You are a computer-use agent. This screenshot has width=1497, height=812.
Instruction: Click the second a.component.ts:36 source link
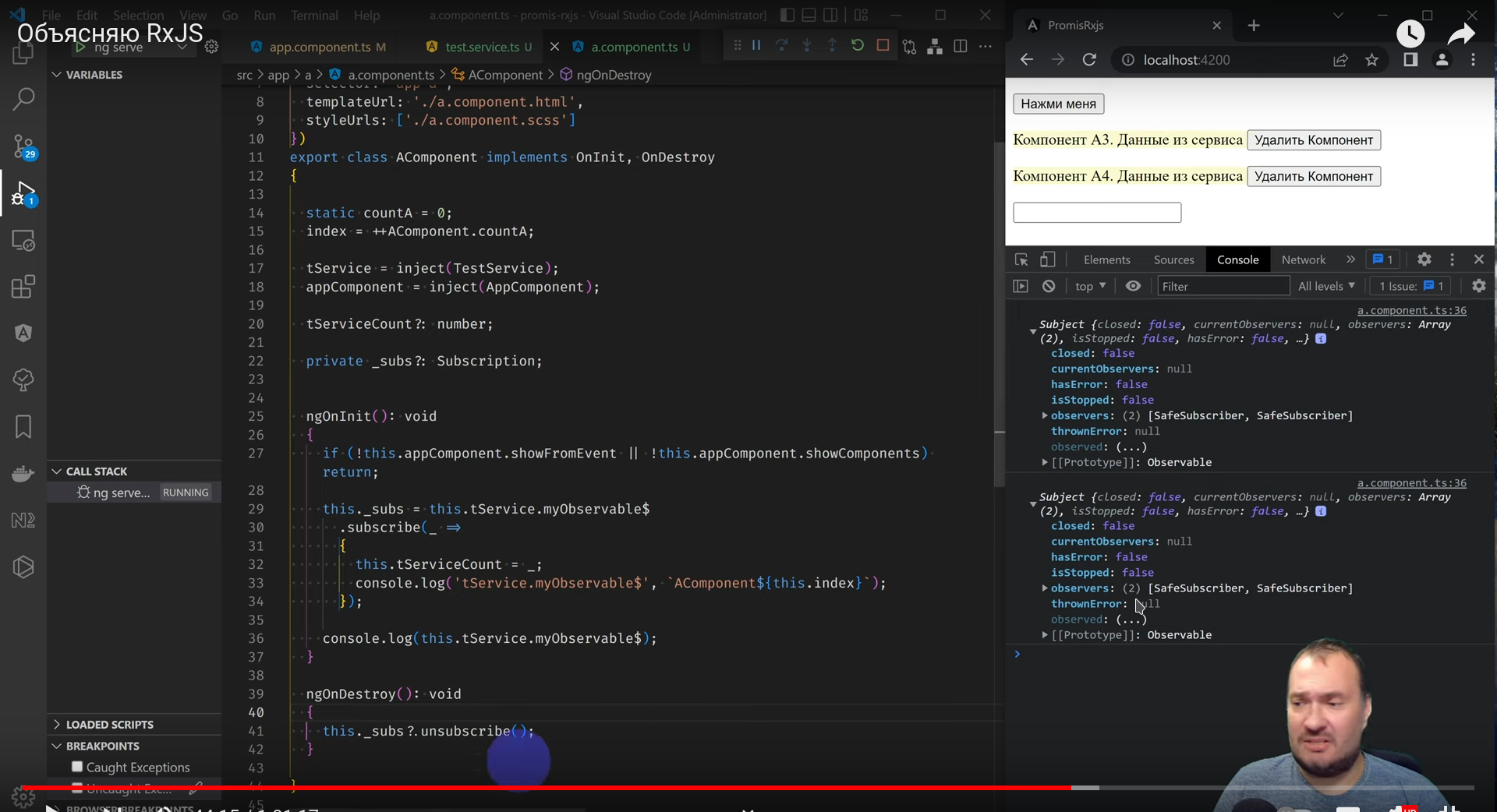coord(1411,483)
